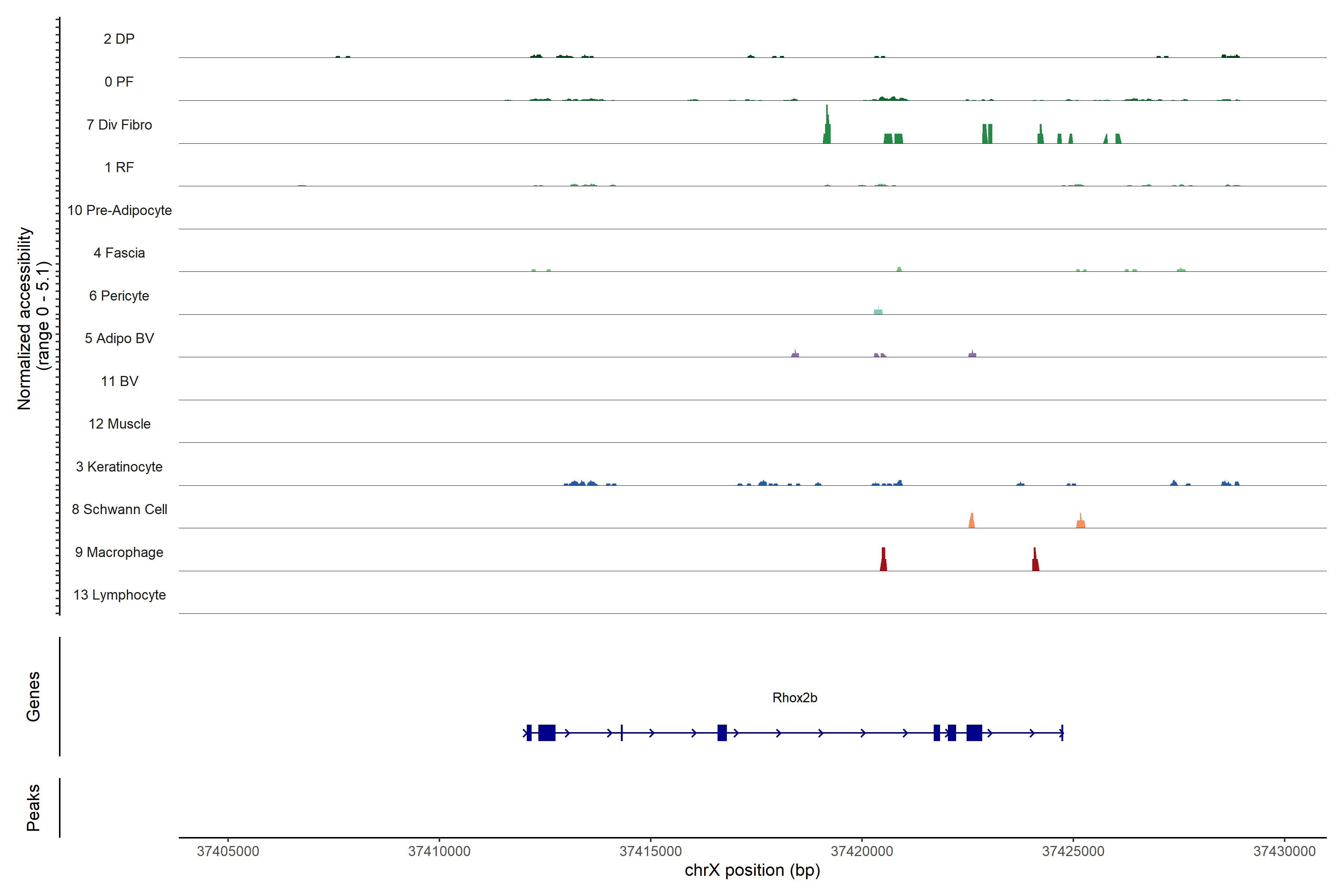The image size is (1344, 896).
Task: Click the 37420000 axis tick label
Action: coord(862,851)
